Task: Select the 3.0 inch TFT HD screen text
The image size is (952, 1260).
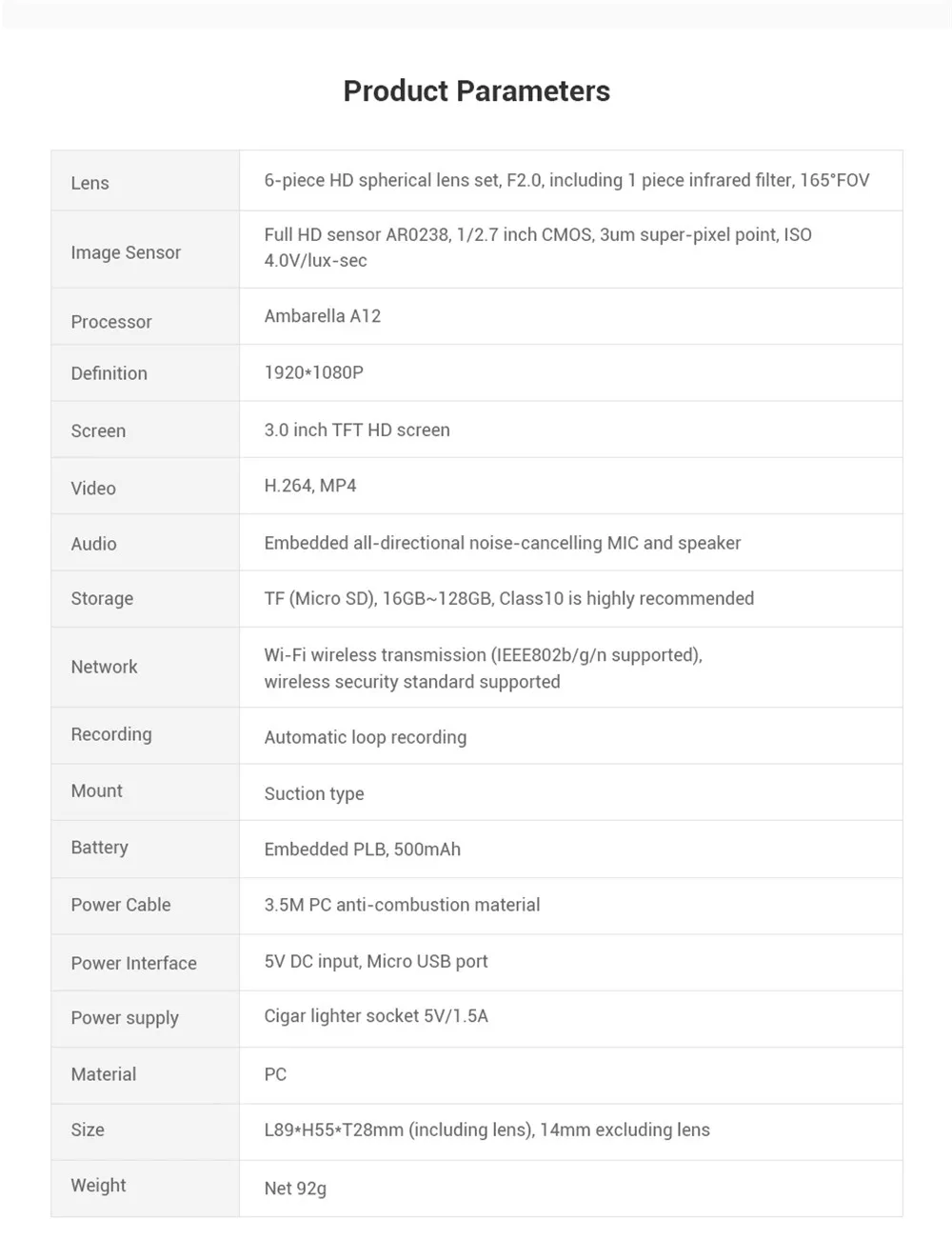Action: [x=357, y=430]
